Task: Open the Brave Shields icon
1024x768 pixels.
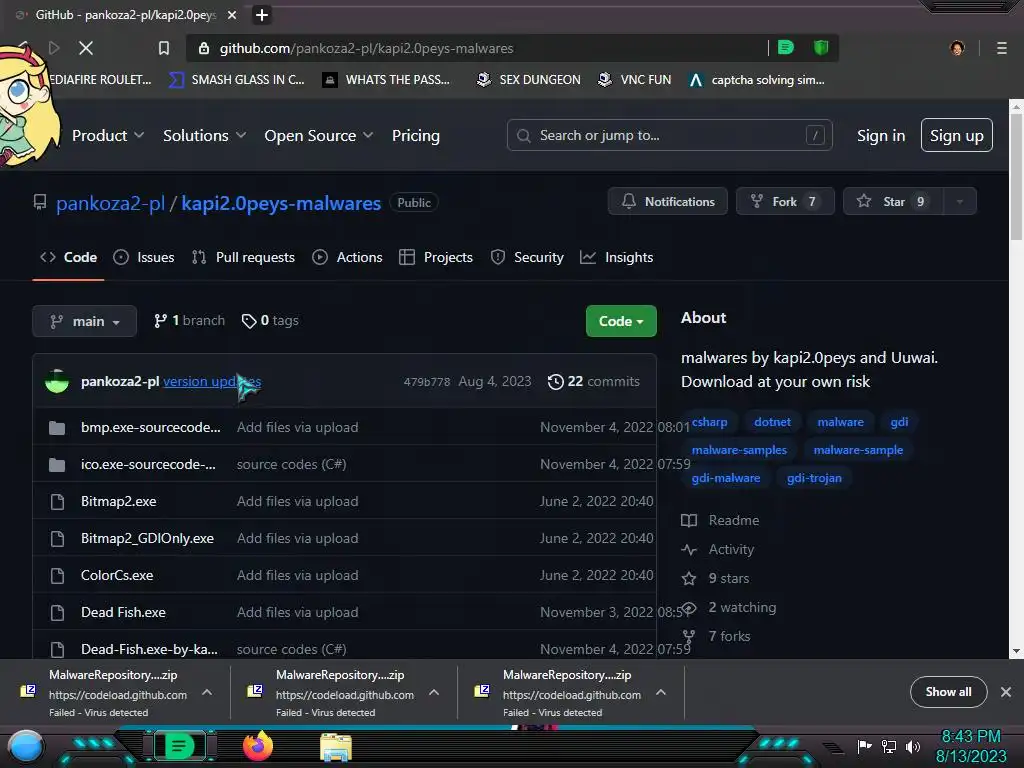Action: tap(821, 48)
